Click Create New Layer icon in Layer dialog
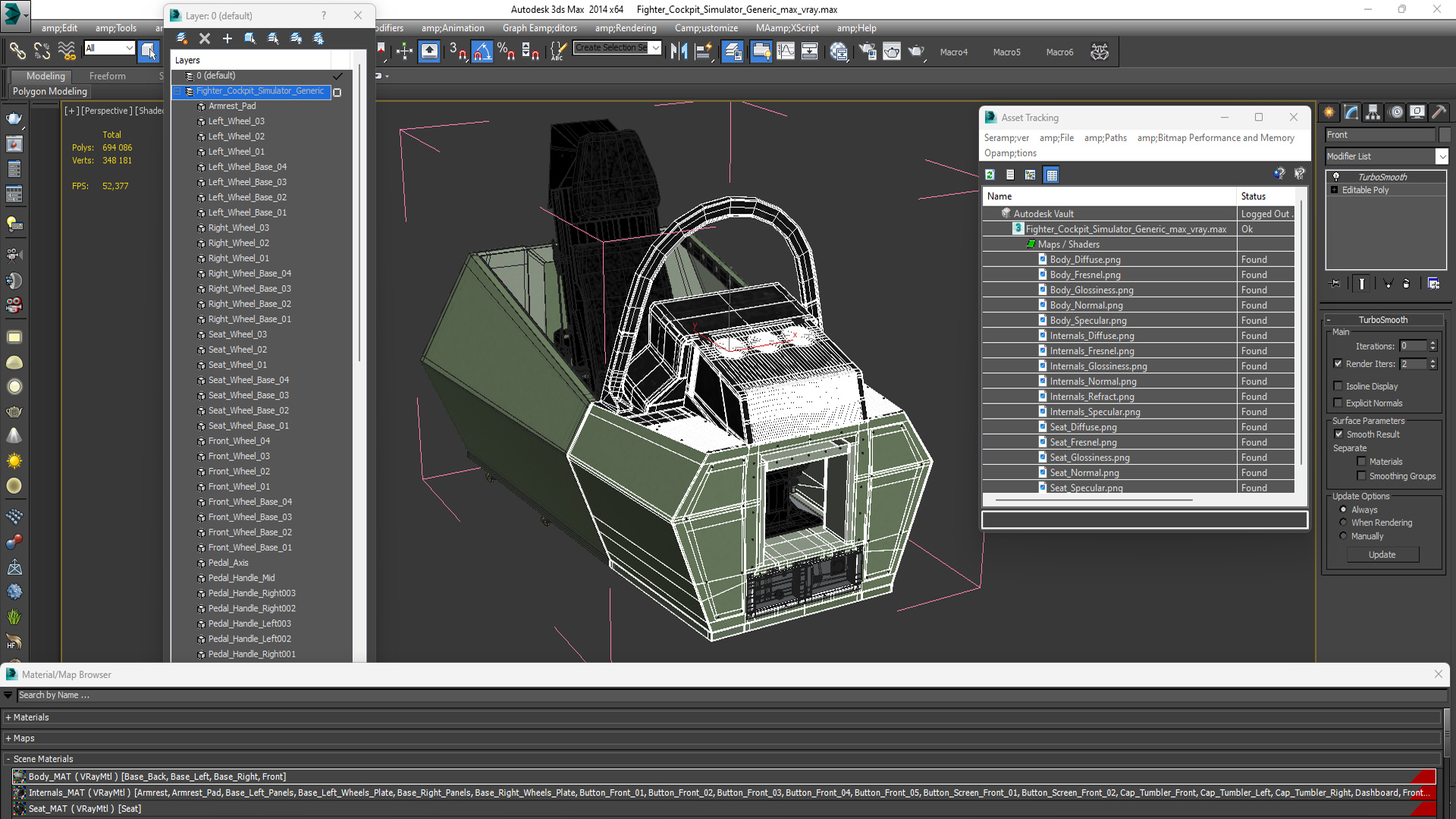 click(x=182, y=38)
